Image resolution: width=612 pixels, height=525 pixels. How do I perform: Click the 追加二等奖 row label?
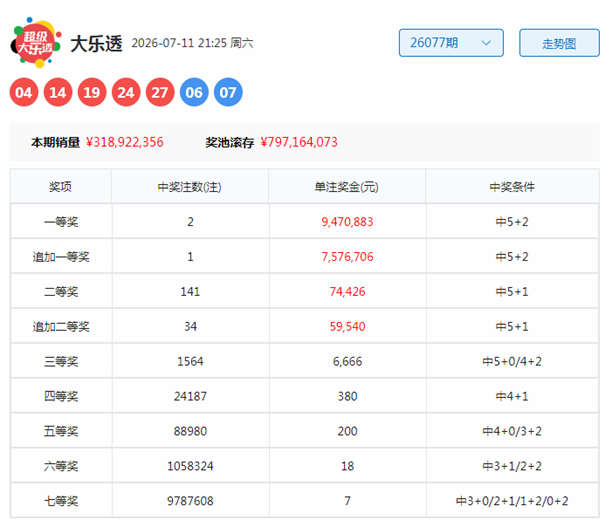(61, 327)
